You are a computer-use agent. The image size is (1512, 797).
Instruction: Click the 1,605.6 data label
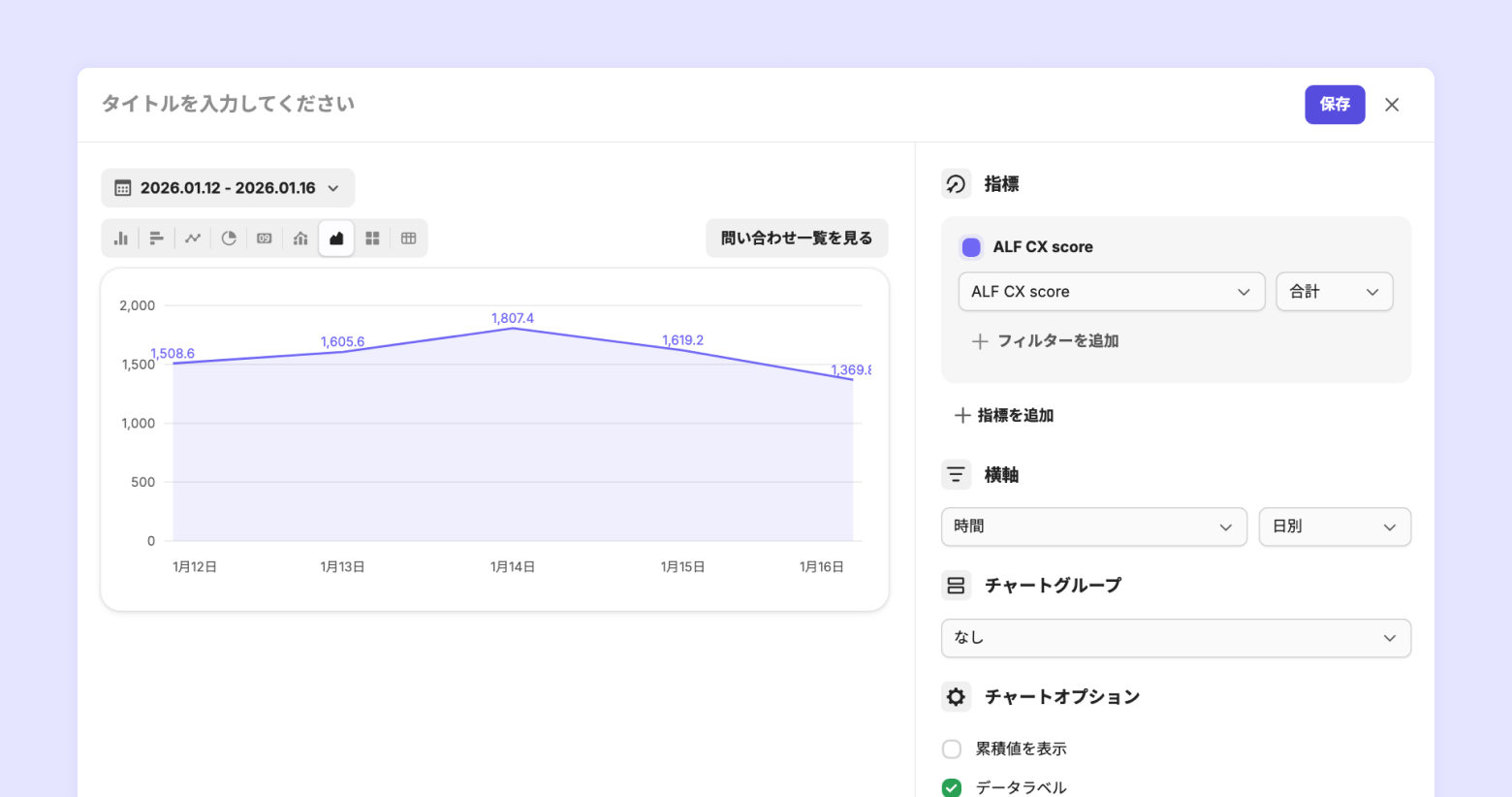[x=343, y=341]
